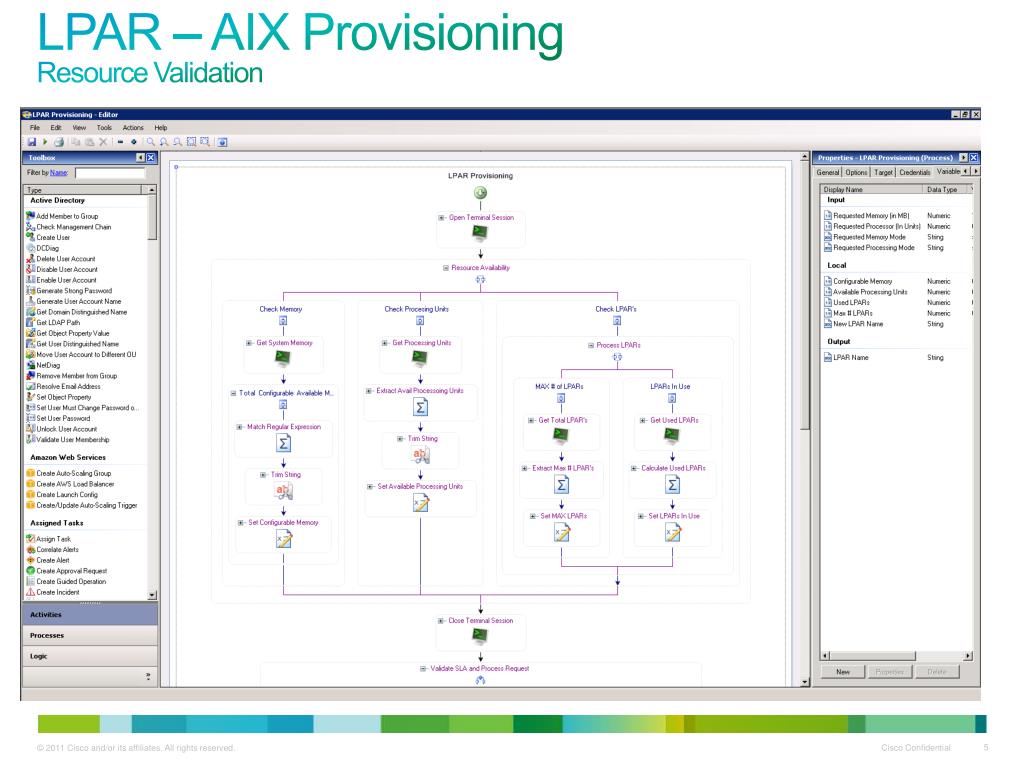This screenshot has height=768, width=1024.
Task: Expand the Set Configurable Memory node
Action: (x=241, y=522)
